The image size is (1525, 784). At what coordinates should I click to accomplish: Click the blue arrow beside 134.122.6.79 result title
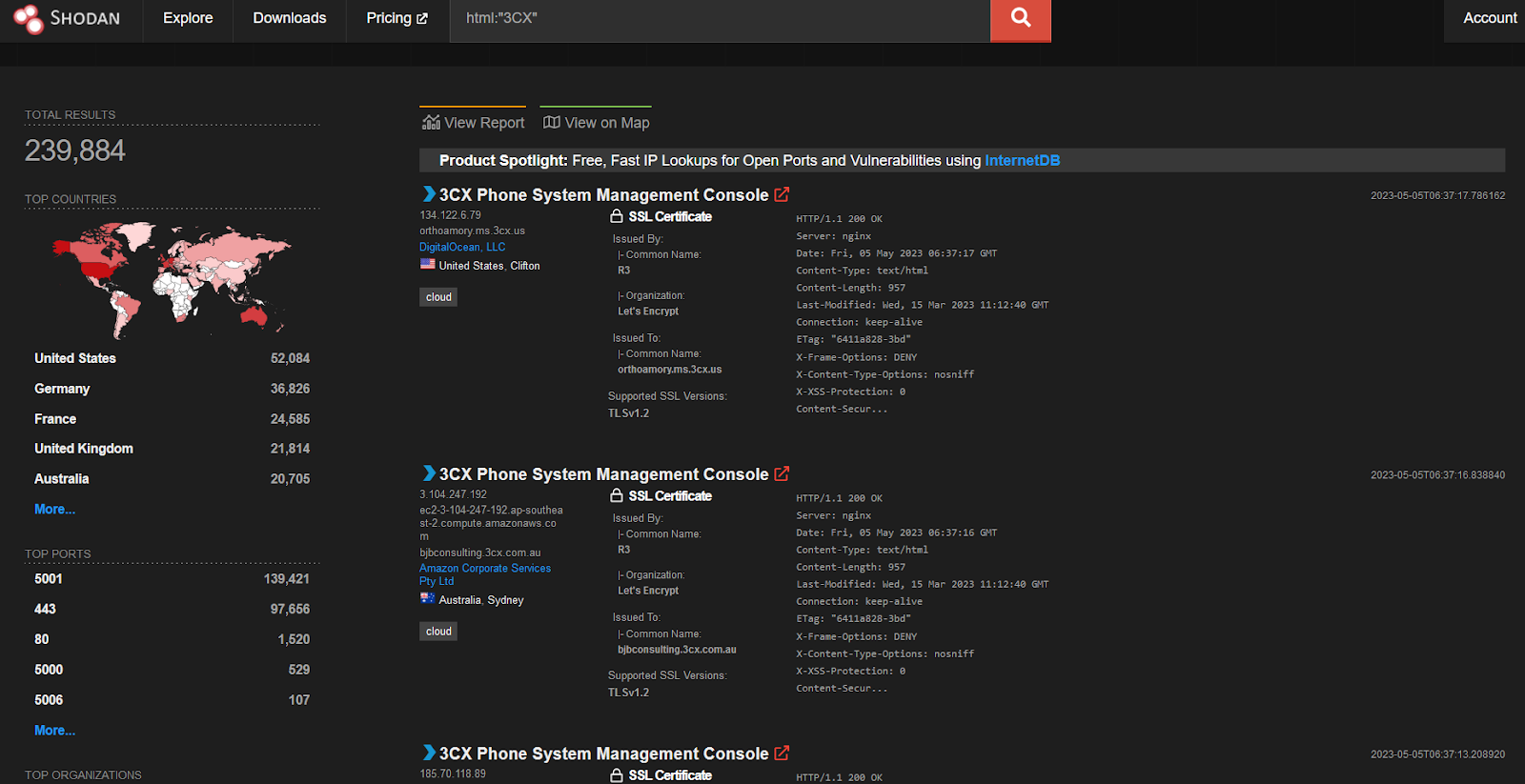429,194
